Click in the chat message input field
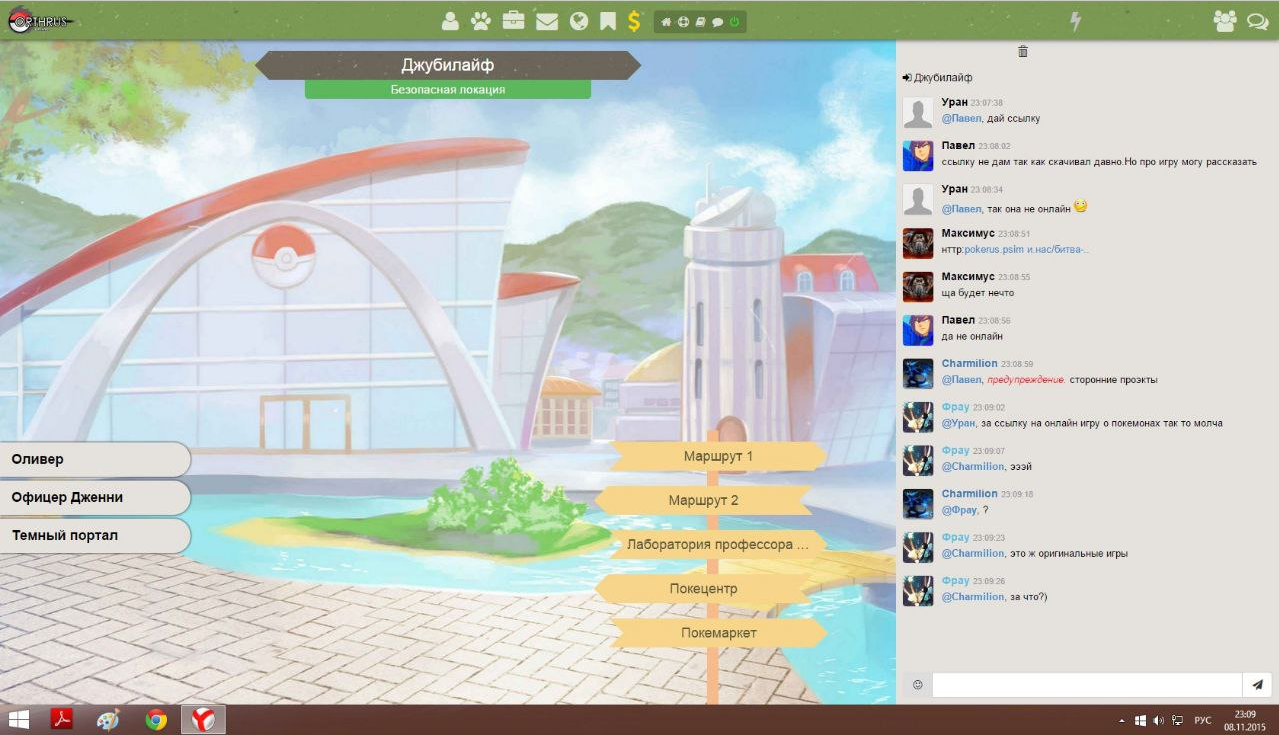The image size is (1279, 735). click(1087, 685)
